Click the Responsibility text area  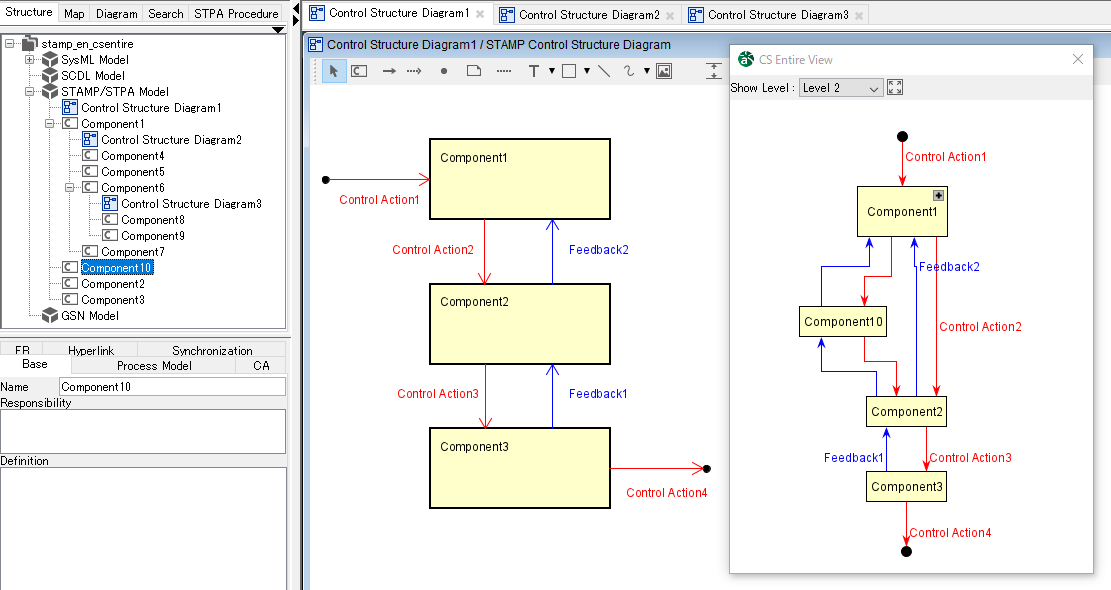[x=143, y=431]
